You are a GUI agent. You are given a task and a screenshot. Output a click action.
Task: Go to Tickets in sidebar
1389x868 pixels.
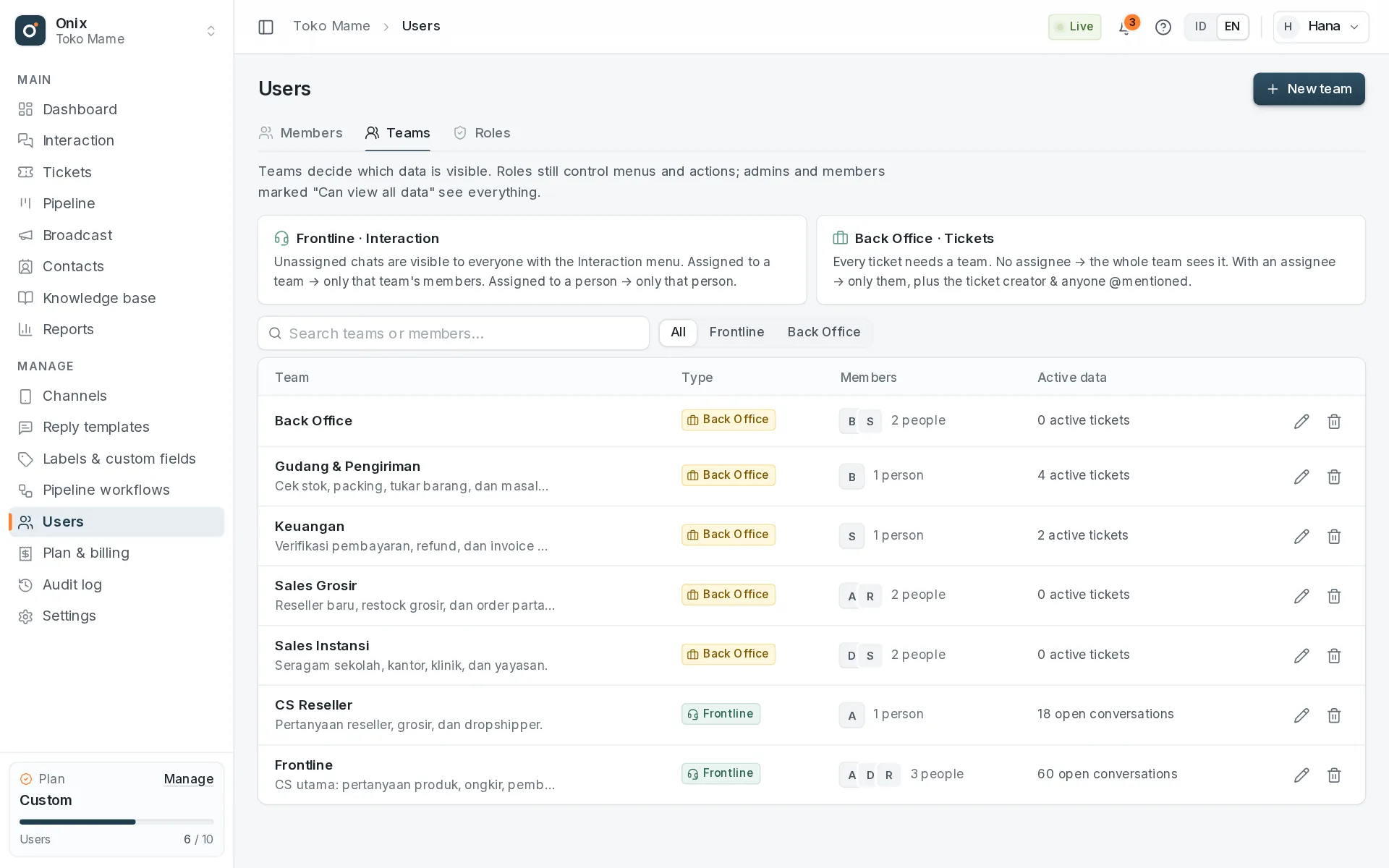116,172
